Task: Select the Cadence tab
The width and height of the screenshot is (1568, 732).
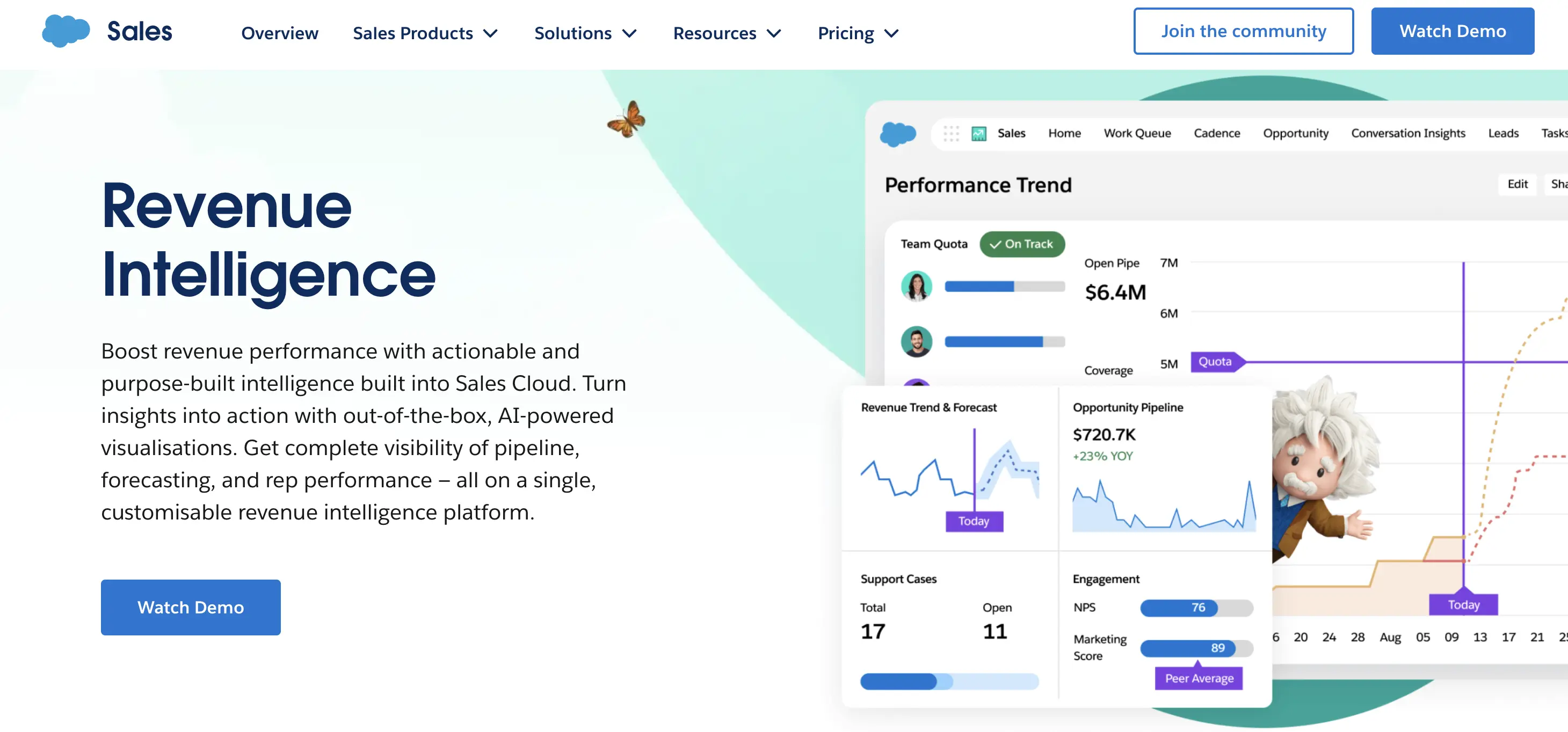Action: (x=1216, y=133)
